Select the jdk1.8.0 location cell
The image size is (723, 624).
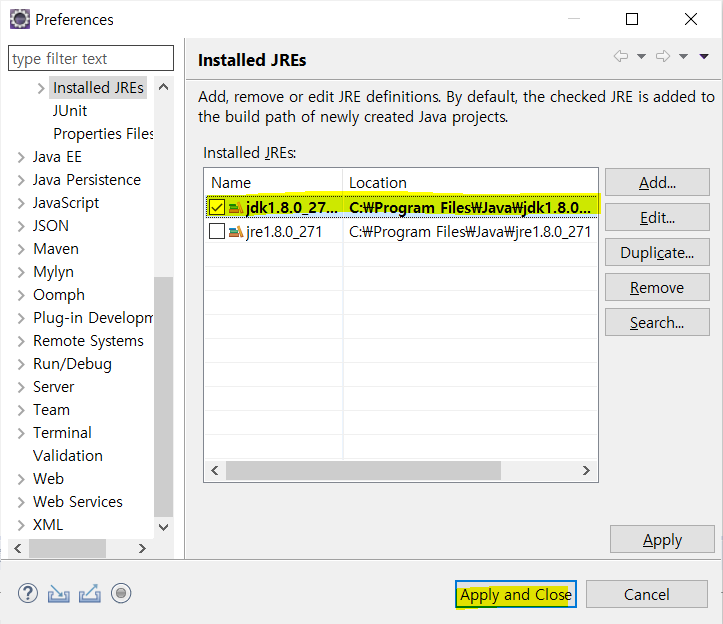pos(470,208)
